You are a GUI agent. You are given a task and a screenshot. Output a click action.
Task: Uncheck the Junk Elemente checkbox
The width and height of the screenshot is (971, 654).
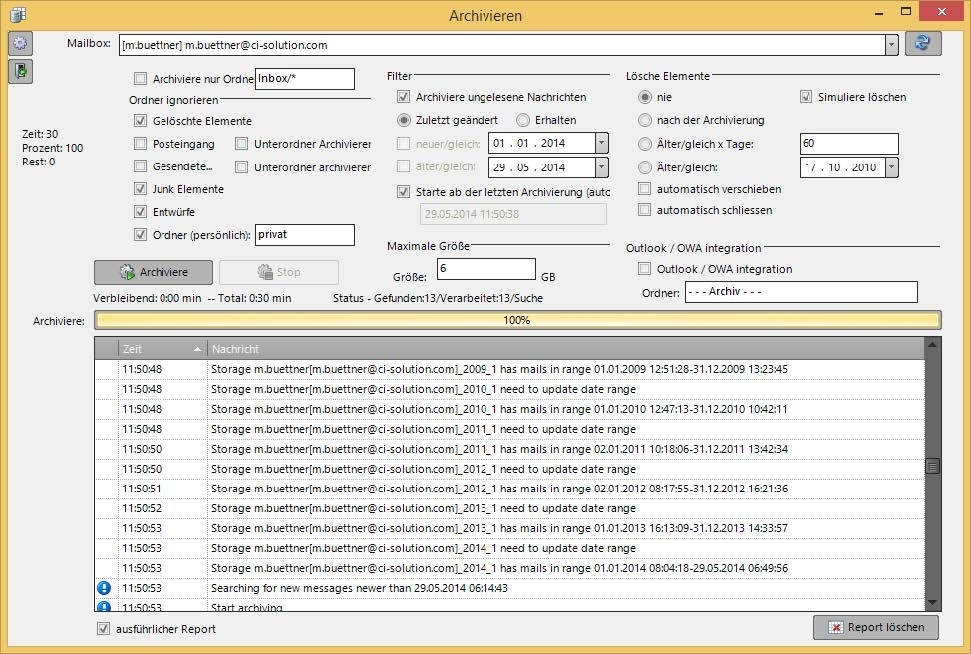[141, 189]
